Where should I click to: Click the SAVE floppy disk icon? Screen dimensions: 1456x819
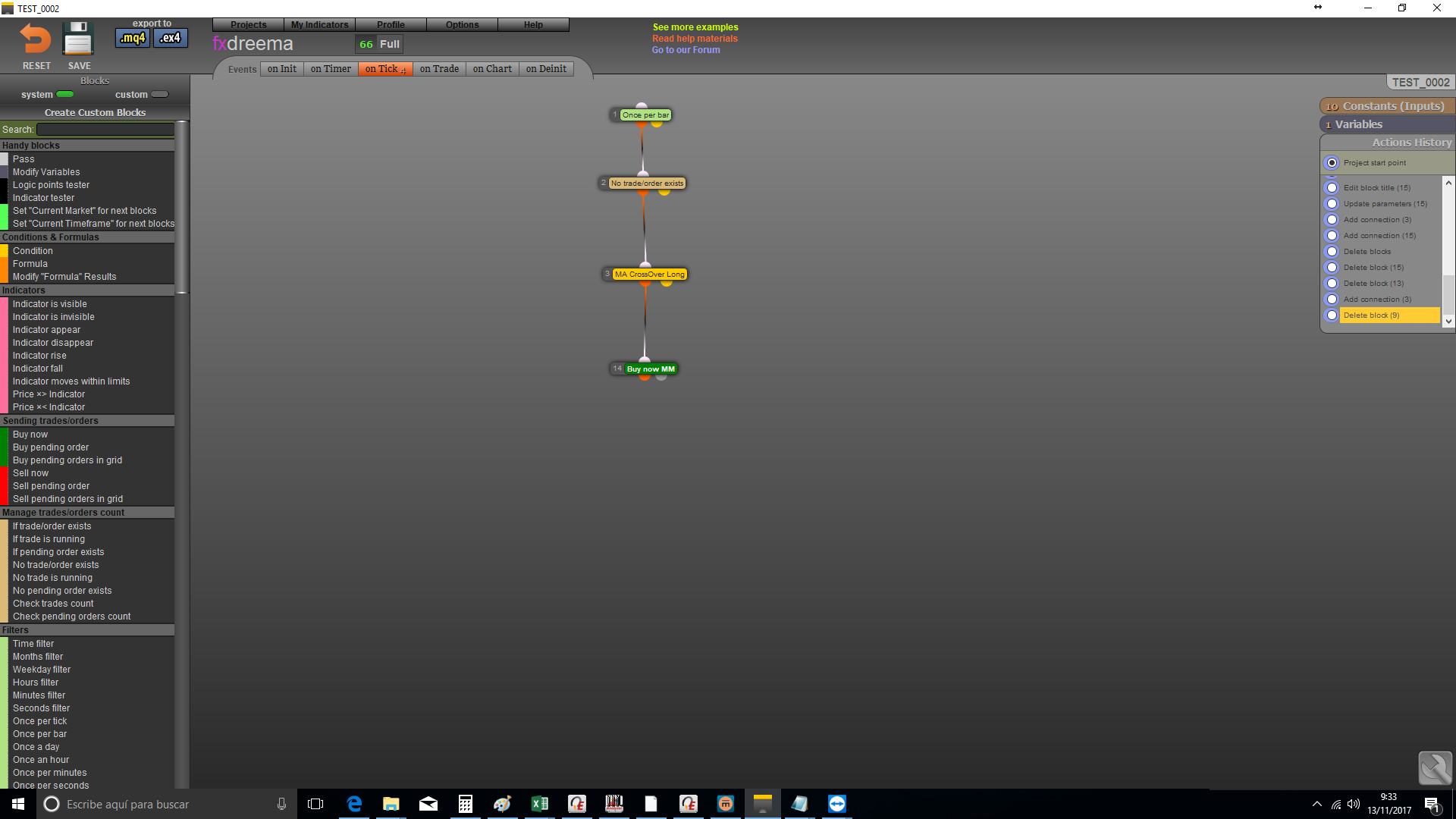click(x=78, y=39)
